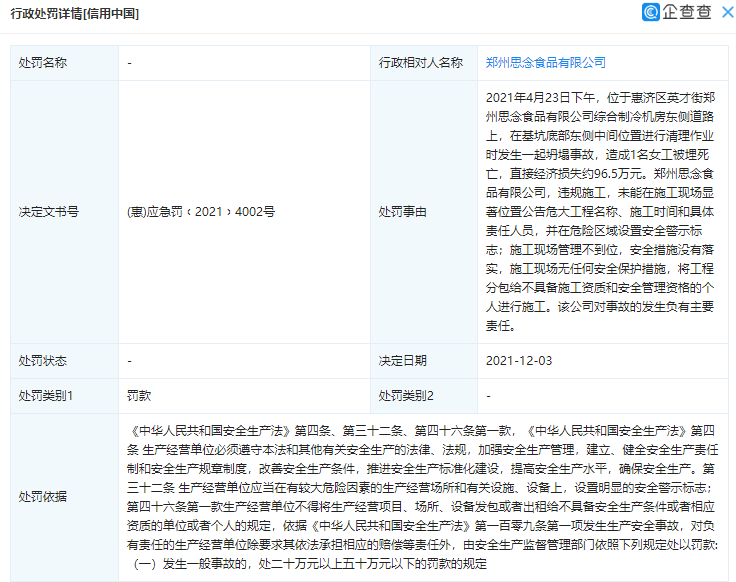Click the 行政相对人名称 label cell
Image resolution: width=736 pixels, height=582 pixels.
pyautogui.click(x=424, y=63)
